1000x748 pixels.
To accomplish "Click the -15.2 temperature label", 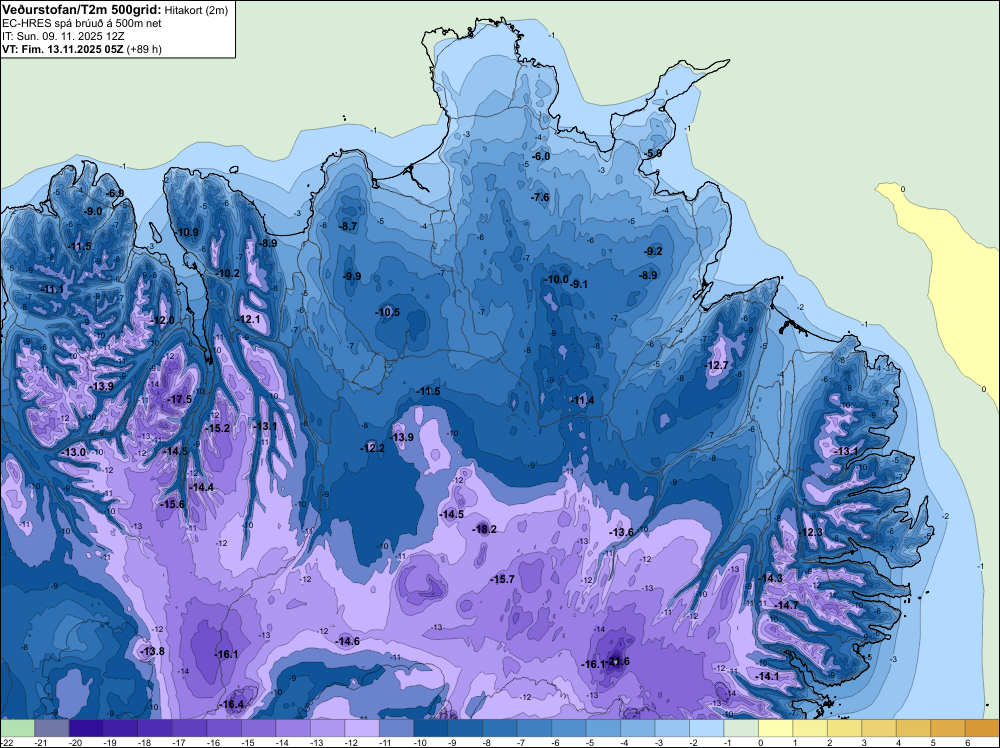I will [218, 429].
